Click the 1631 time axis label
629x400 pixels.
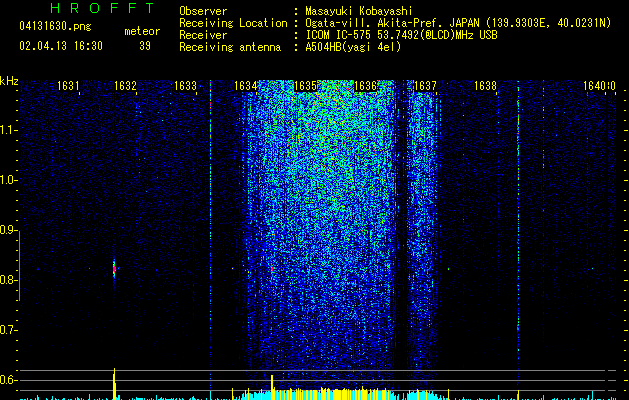[68, 86]
